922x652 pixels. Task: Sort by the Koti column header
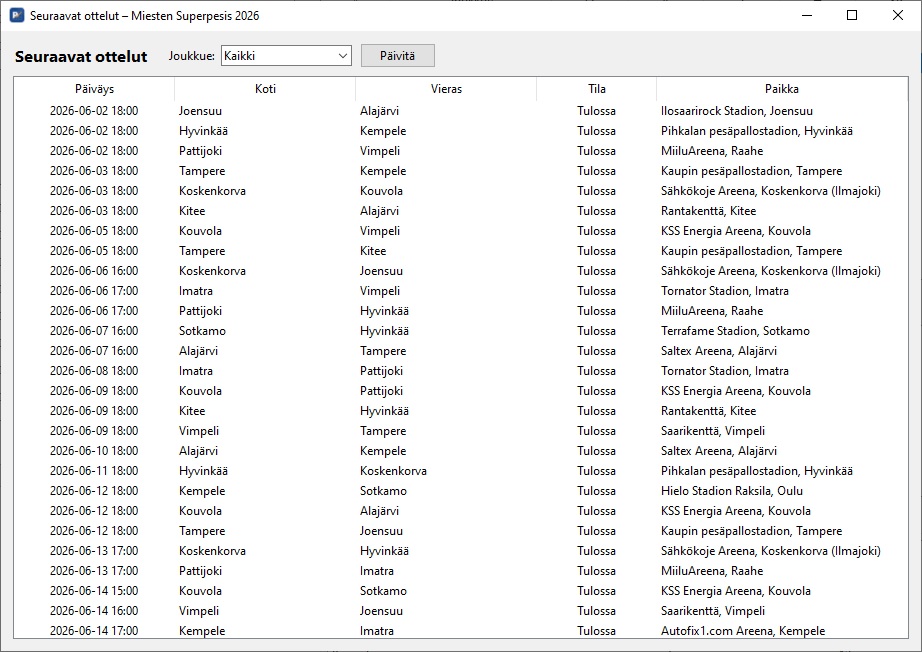265,89
